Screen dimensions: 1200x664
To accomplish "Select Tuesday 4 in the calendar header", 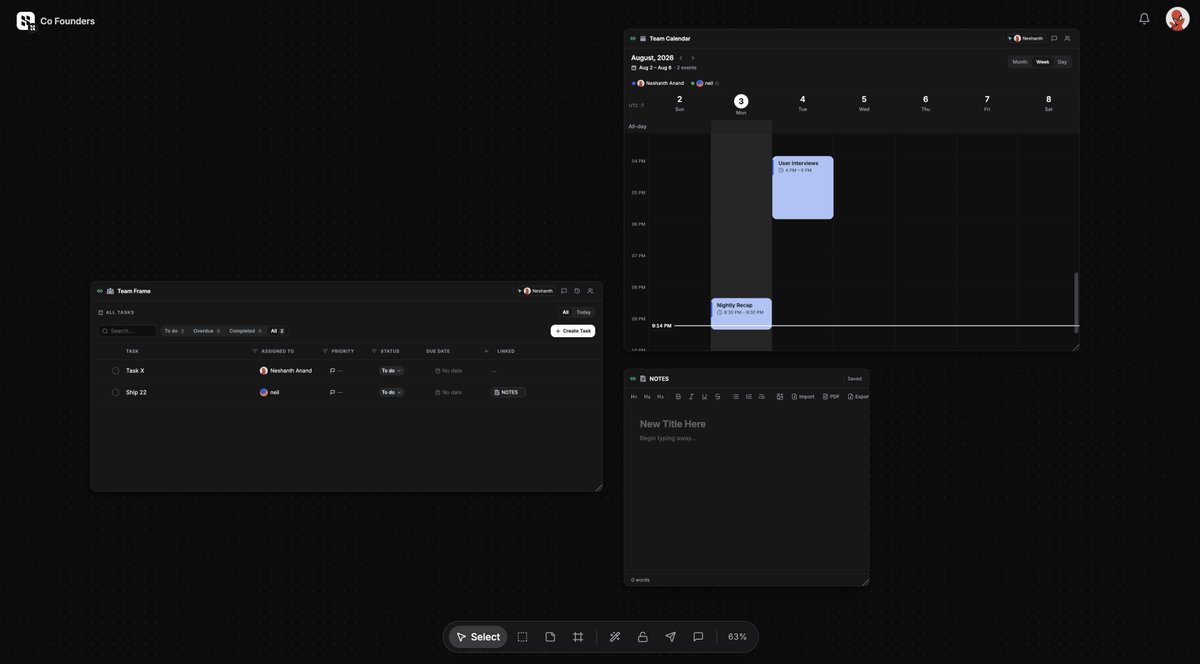I will 802,104.
